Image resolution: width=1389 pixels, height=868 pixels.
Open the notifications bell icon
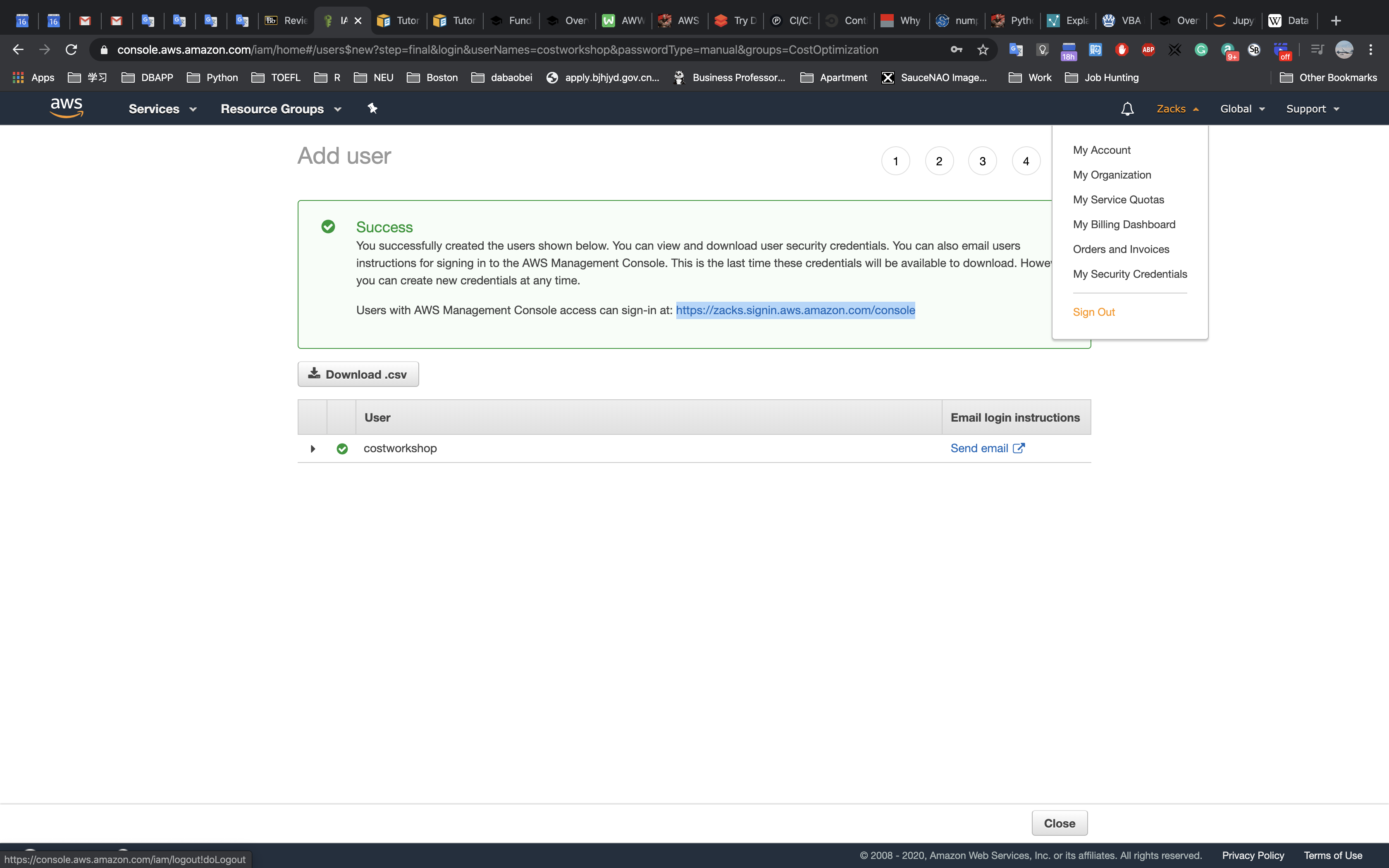1126,109
